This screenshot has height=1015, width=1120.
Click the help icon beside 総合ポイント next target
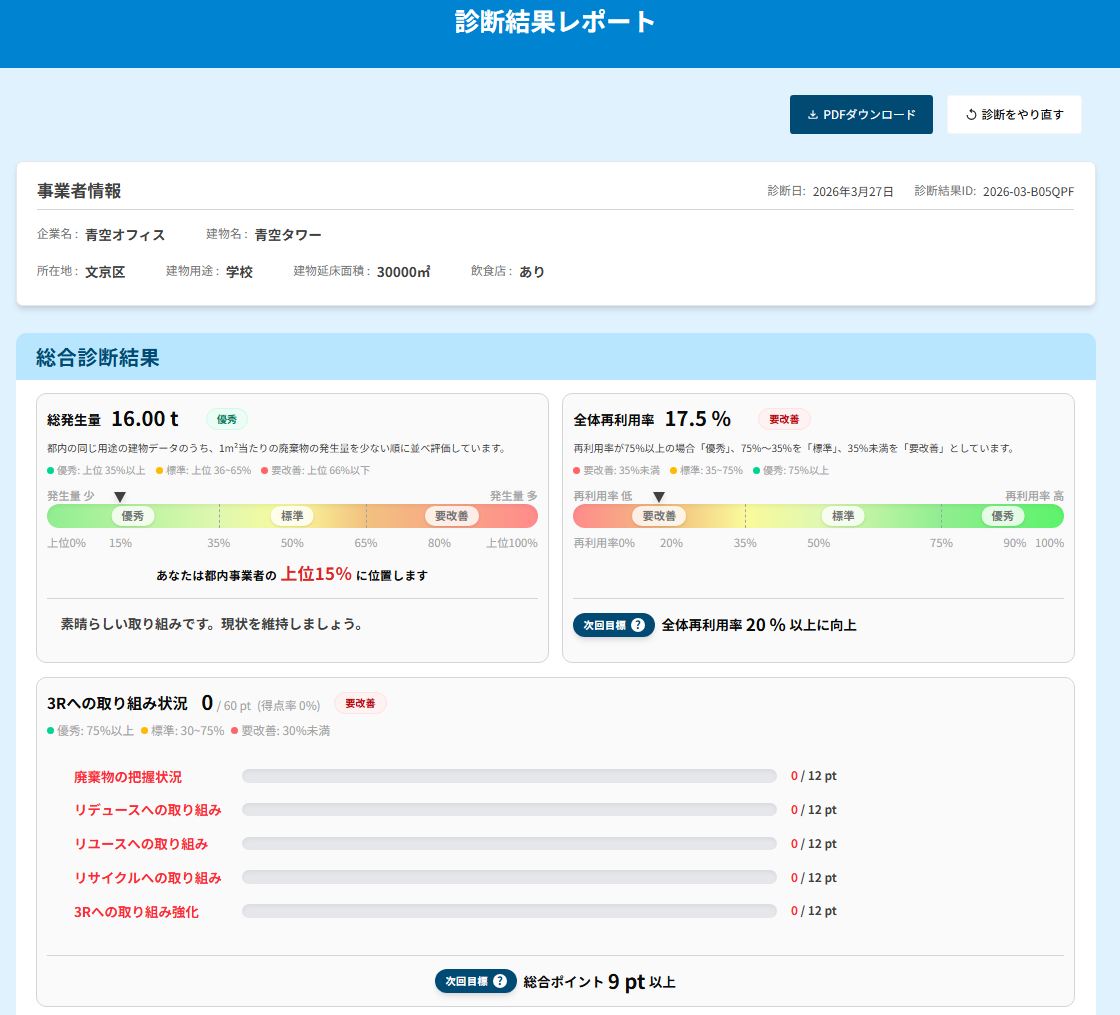500,981
